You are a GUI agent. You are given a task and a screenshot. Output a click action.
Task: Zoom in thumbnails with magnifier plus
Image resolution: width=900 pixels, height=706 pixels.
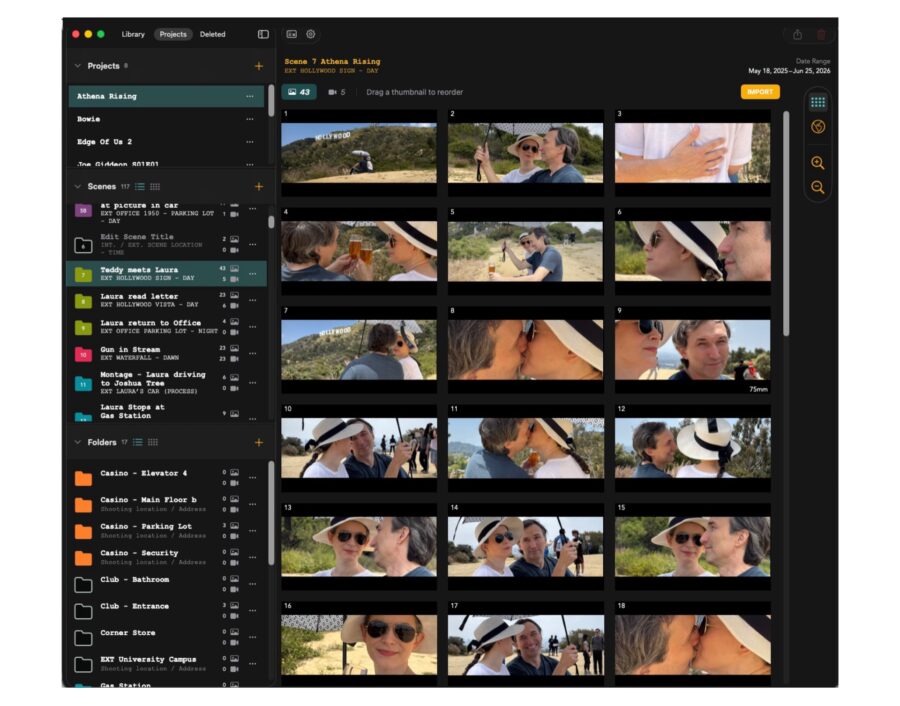(x=818, y=163)
